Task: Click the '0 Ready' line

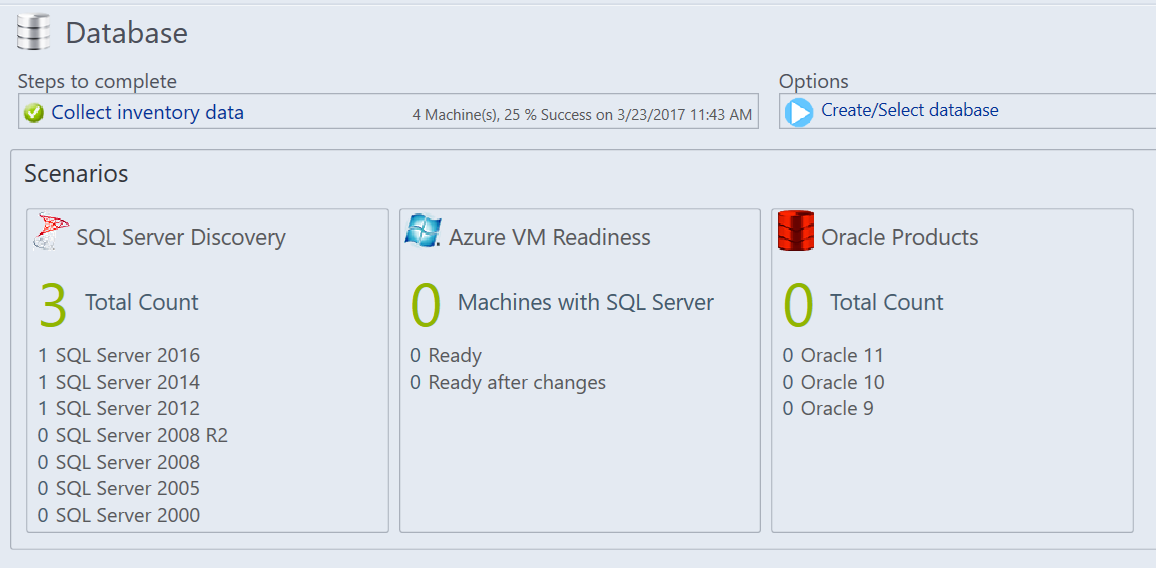Action: (x=446, y=356)
